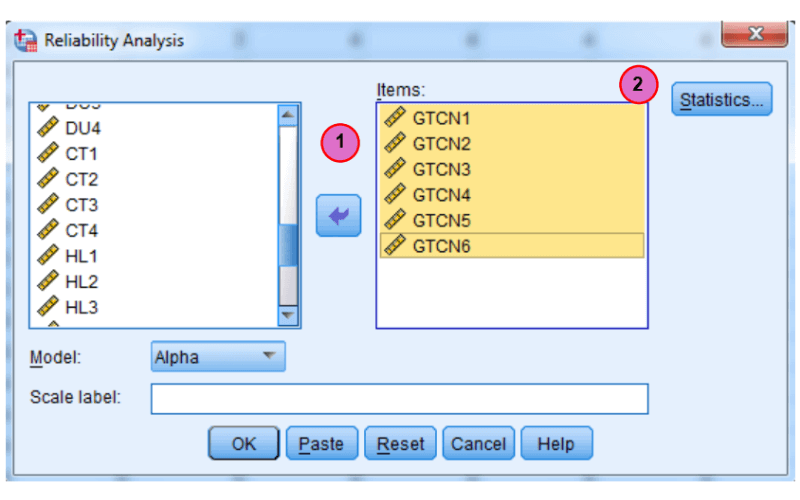Select the HL2 variable ruler icon
800x500 pixels.
47,281
